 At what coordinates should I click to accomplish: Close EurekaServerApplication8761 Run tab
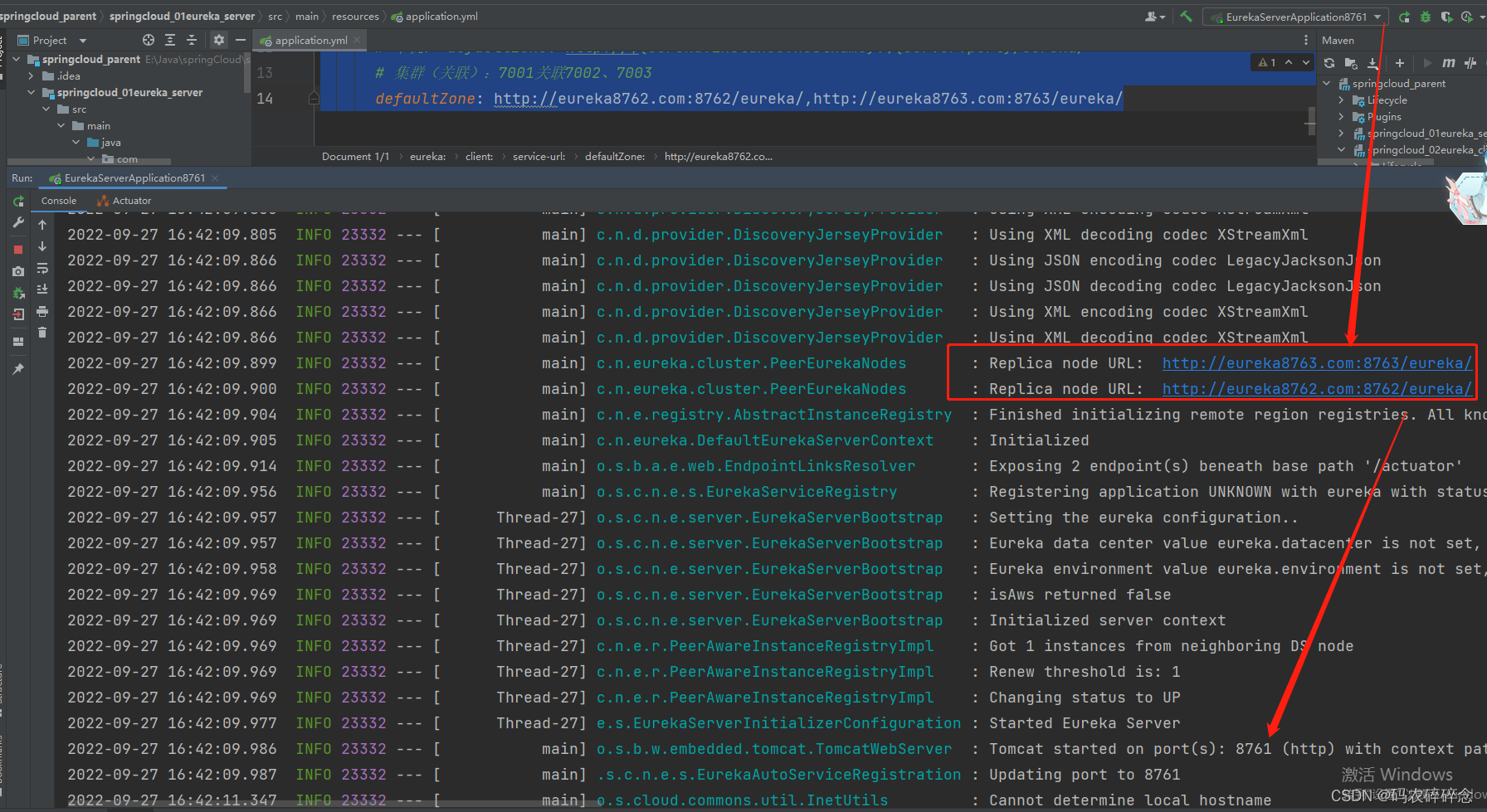click(215, 178)
